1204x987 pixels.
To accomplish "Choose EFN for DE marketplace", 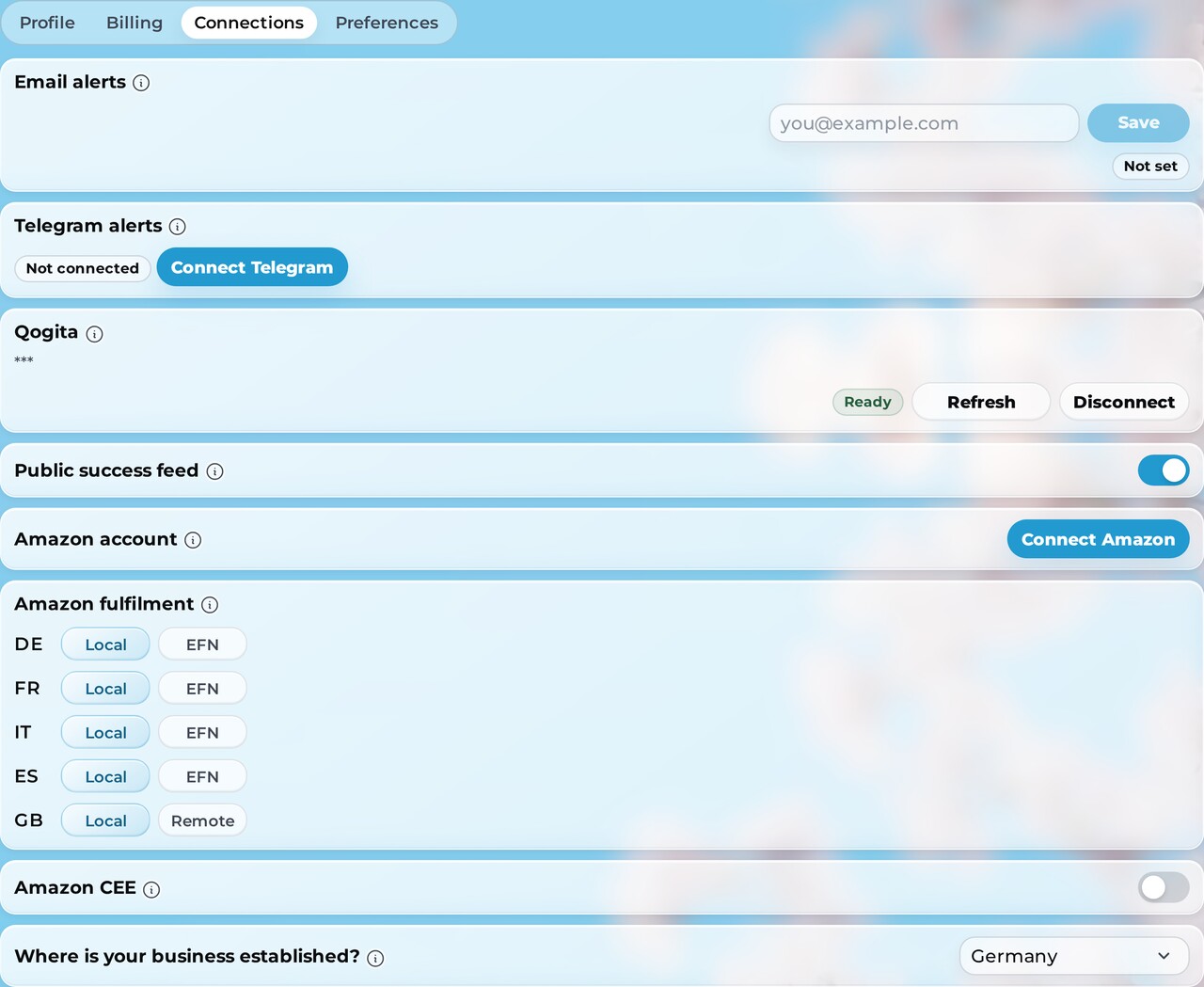I will point(202,645).
